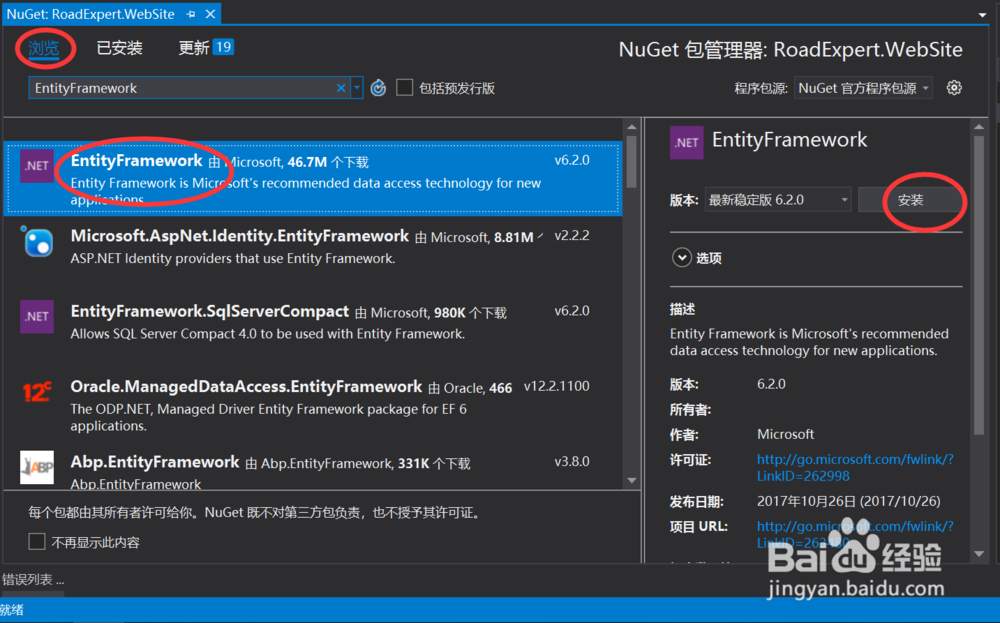Click the Abp.EntityFramework package icon
Screen dimensions: 1000x623
[36, 467]
